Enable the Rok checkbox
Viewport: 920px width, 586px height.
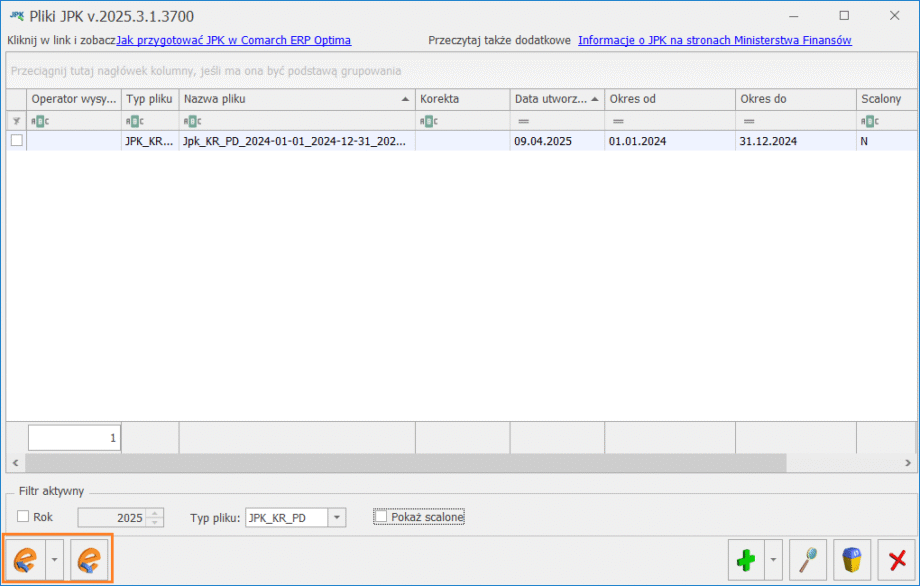23,516
